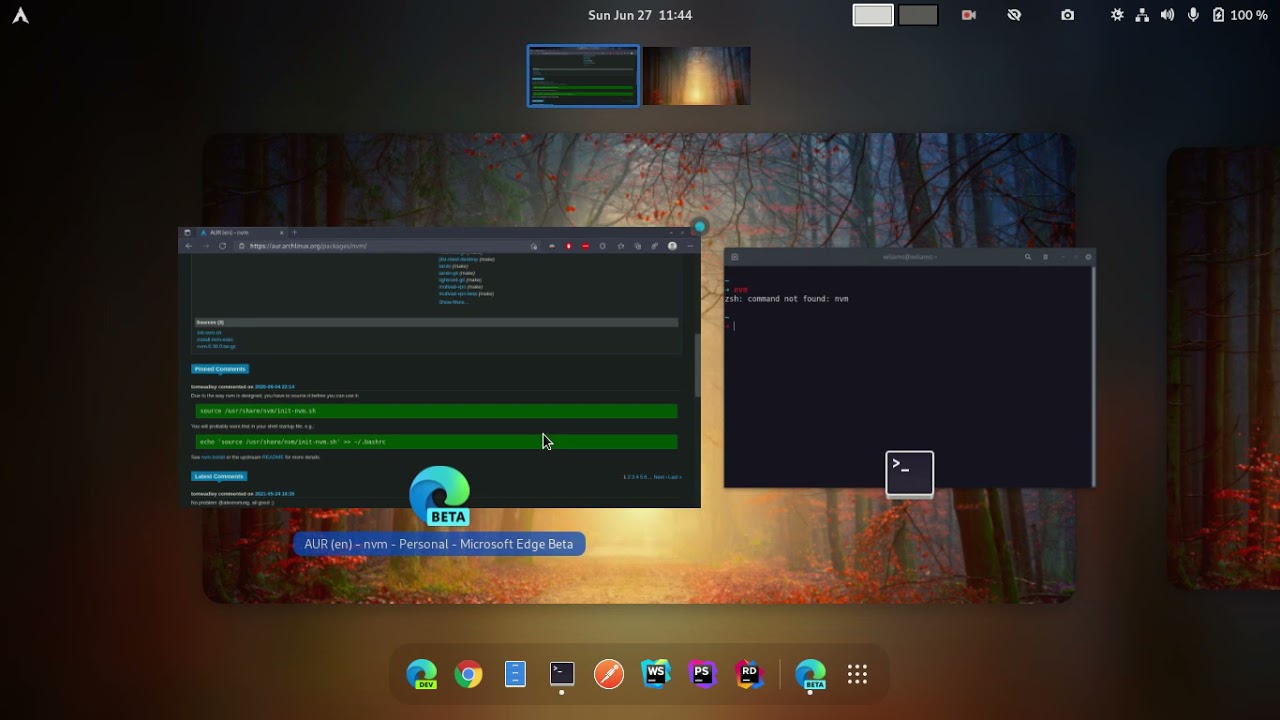Viewport: 1280px width, 720px height.
Task: Open the init-nvm.sh source link
Action: (x=209, y=332)
